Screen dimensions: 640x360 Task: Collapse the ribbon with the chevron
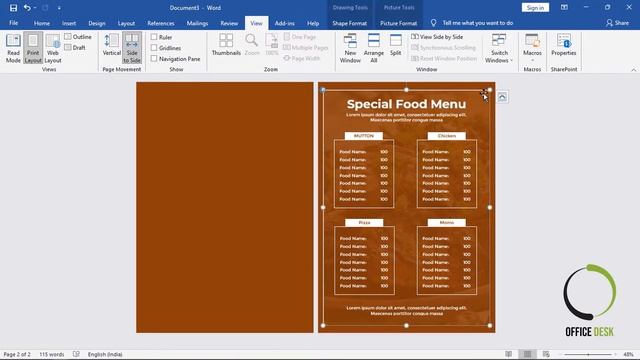[x=633, y=70]
